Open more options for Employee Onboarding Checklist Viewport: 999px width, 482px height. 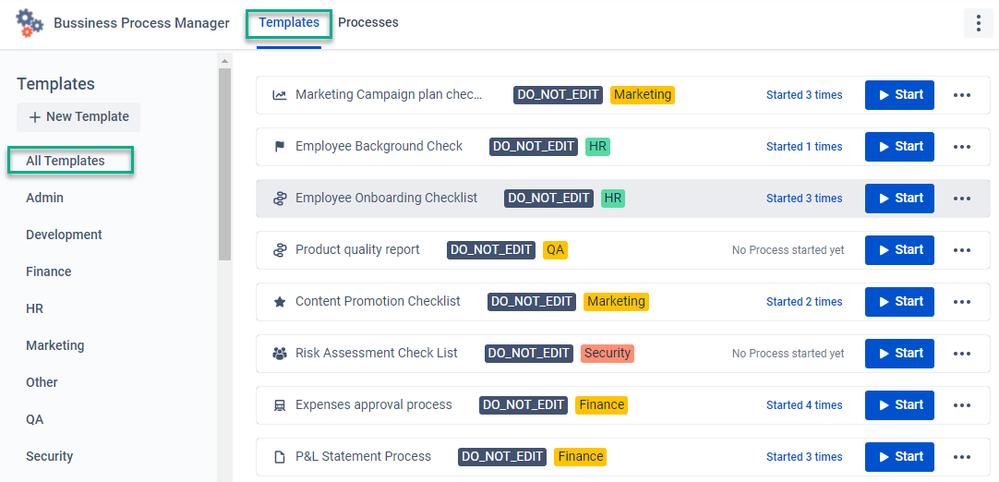click(962, 198)
